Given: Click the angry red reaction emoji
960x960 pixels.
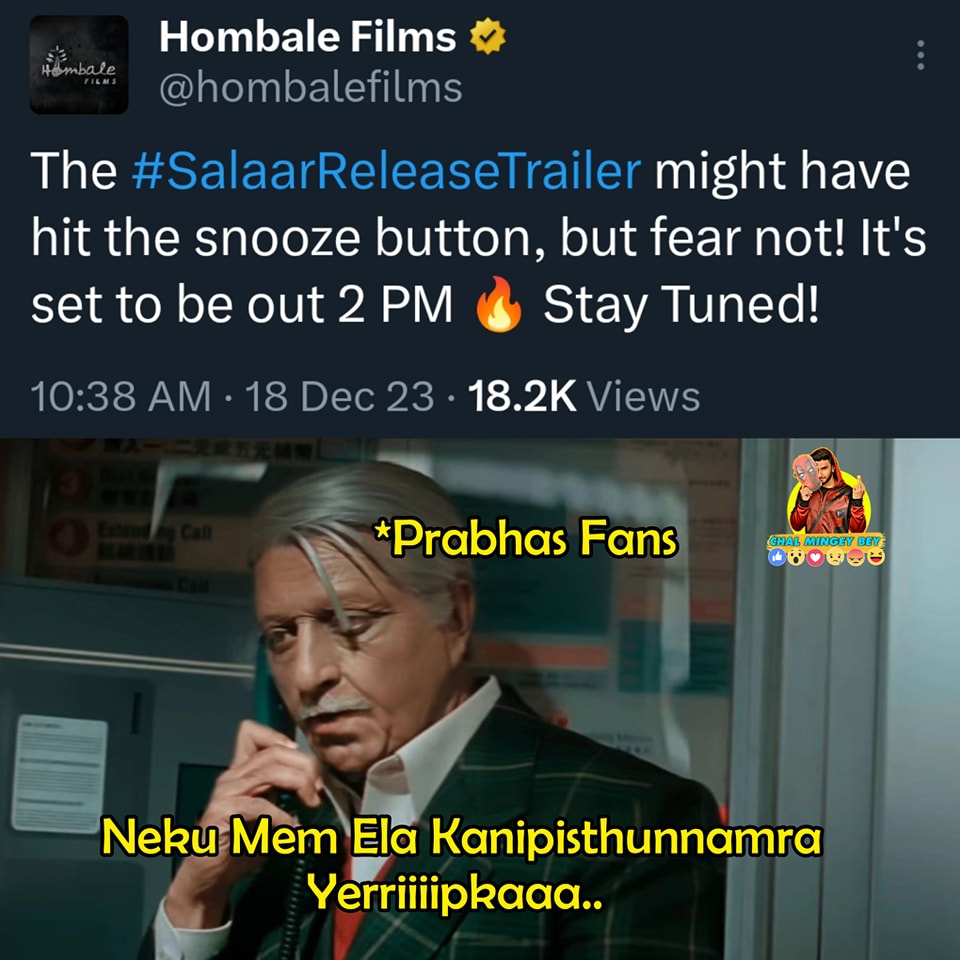Looking at the screenshot, I should pos(855,557).
